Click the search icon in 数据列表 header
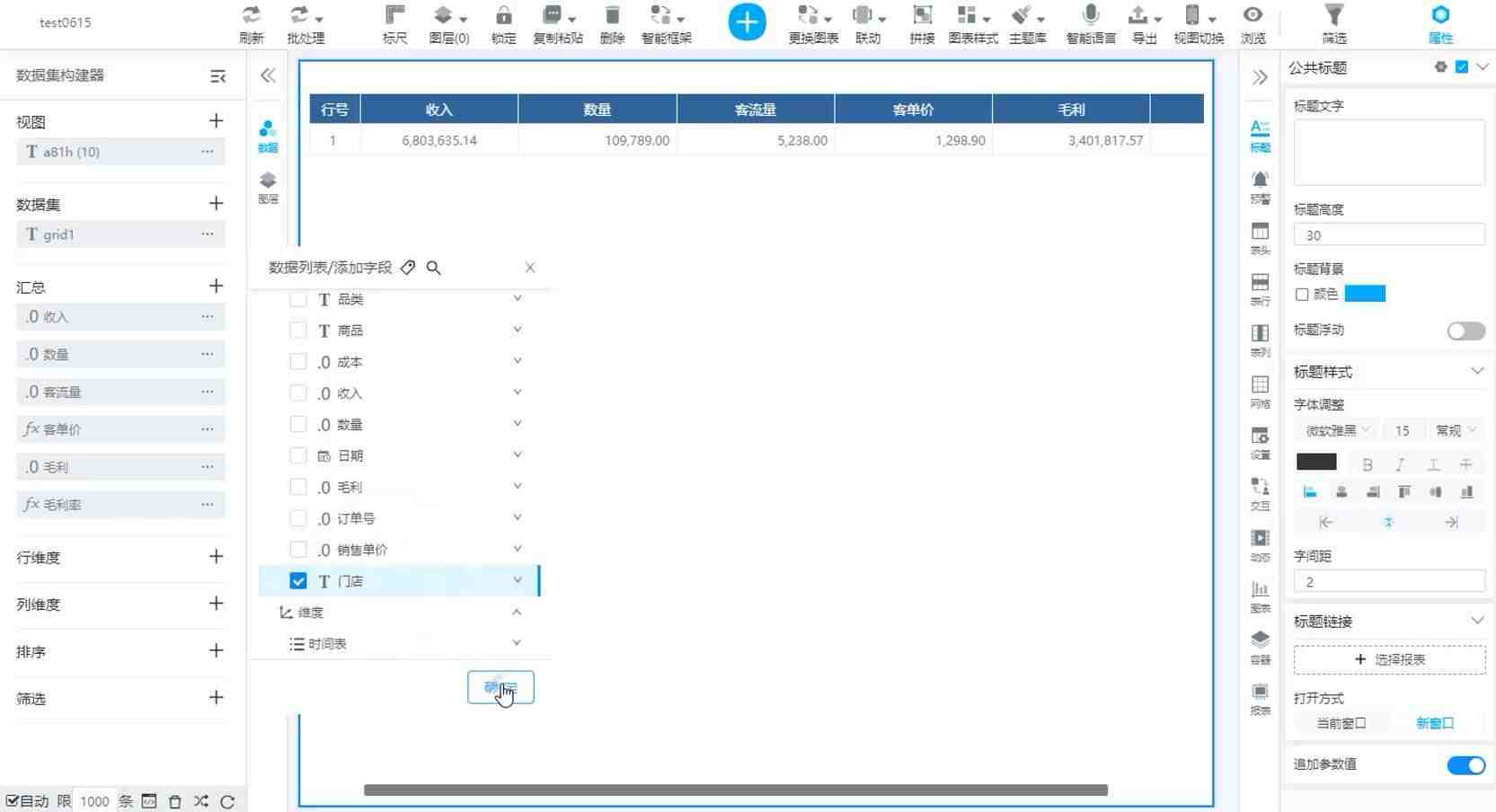 click(434, 268)
